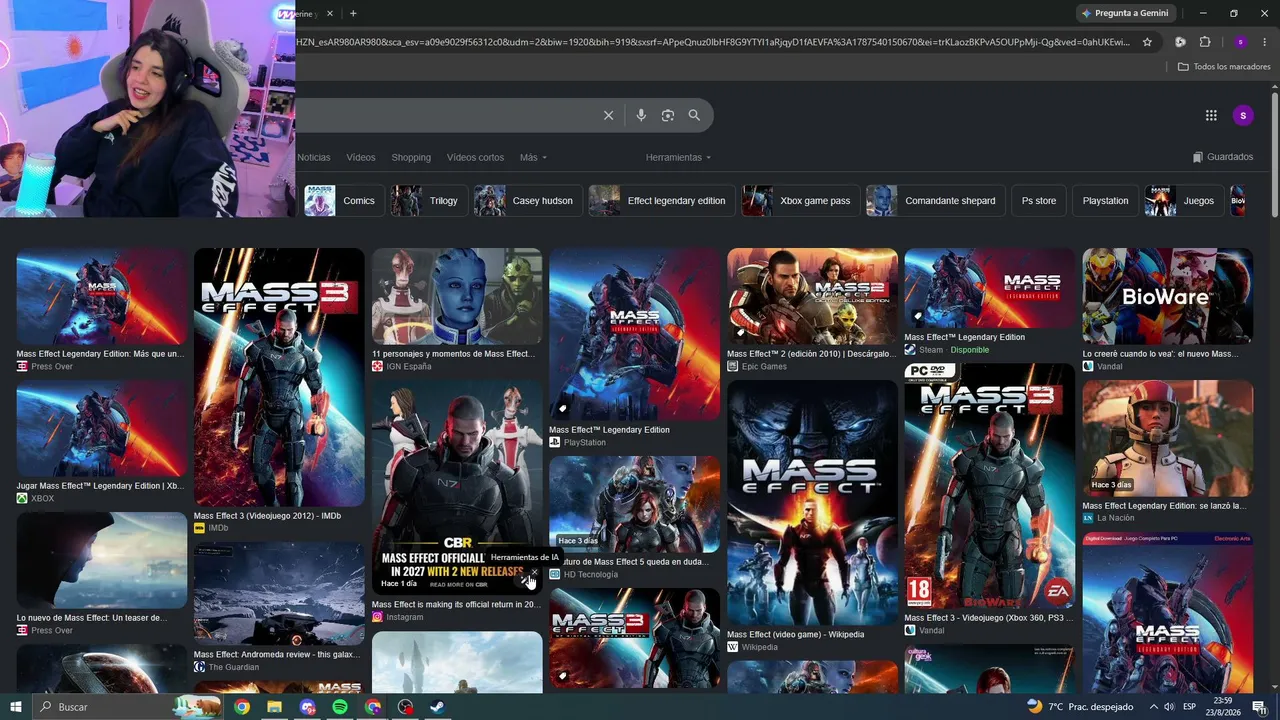Click in the browser address bar URL
The width and height of the screenshot is (1280, 720).
pyautogui.click(x=712, y=42)
